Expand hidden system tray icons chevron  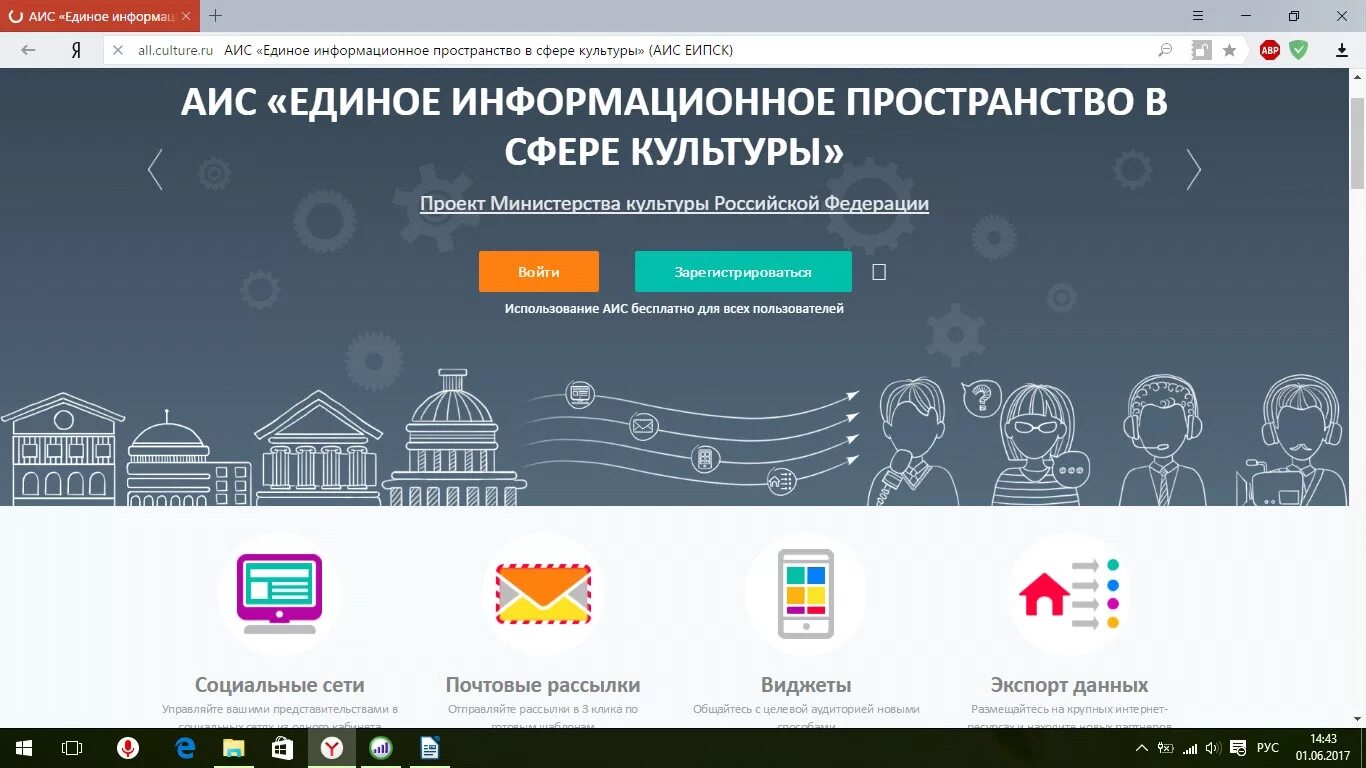pos(1142,748)
